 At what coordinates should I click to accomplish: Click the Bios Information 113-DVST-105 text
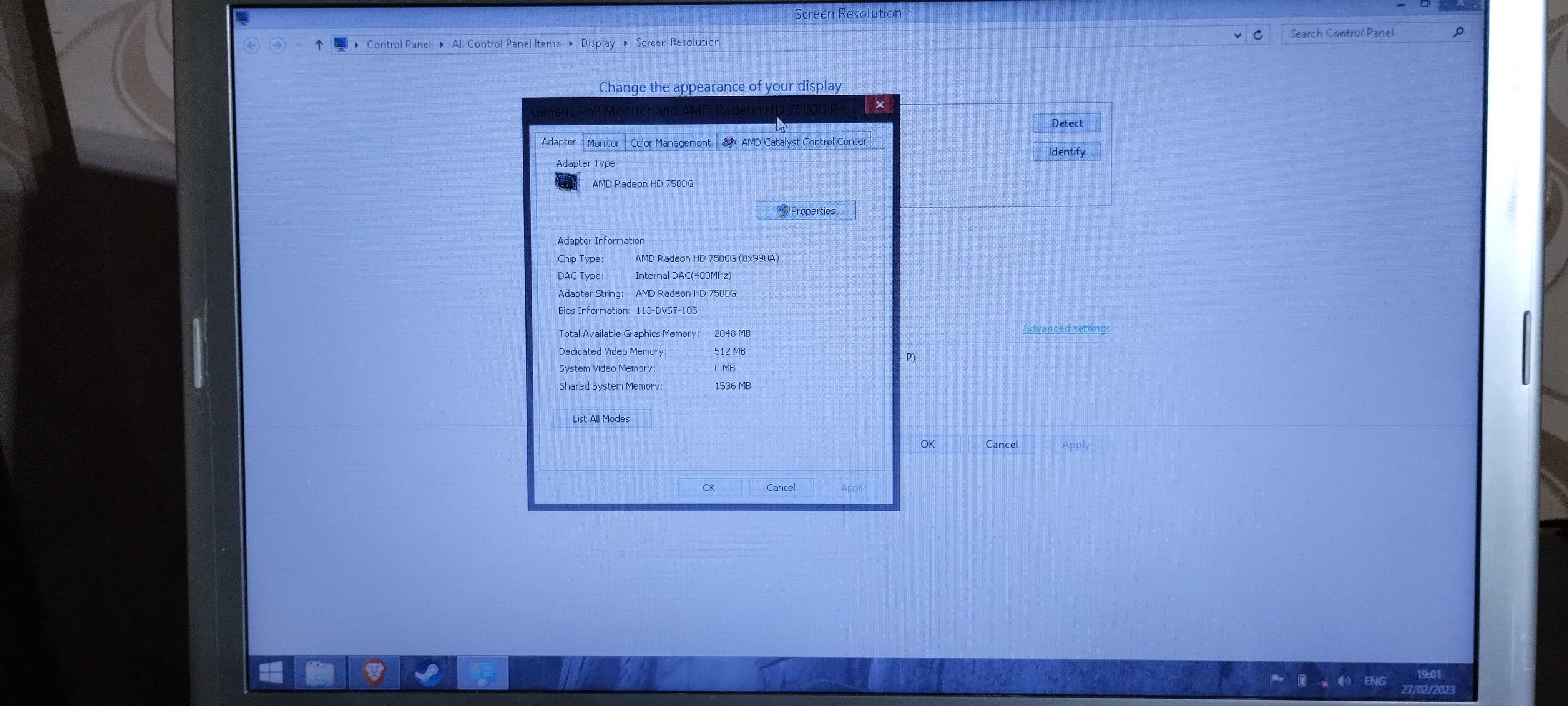click(666, 310)
